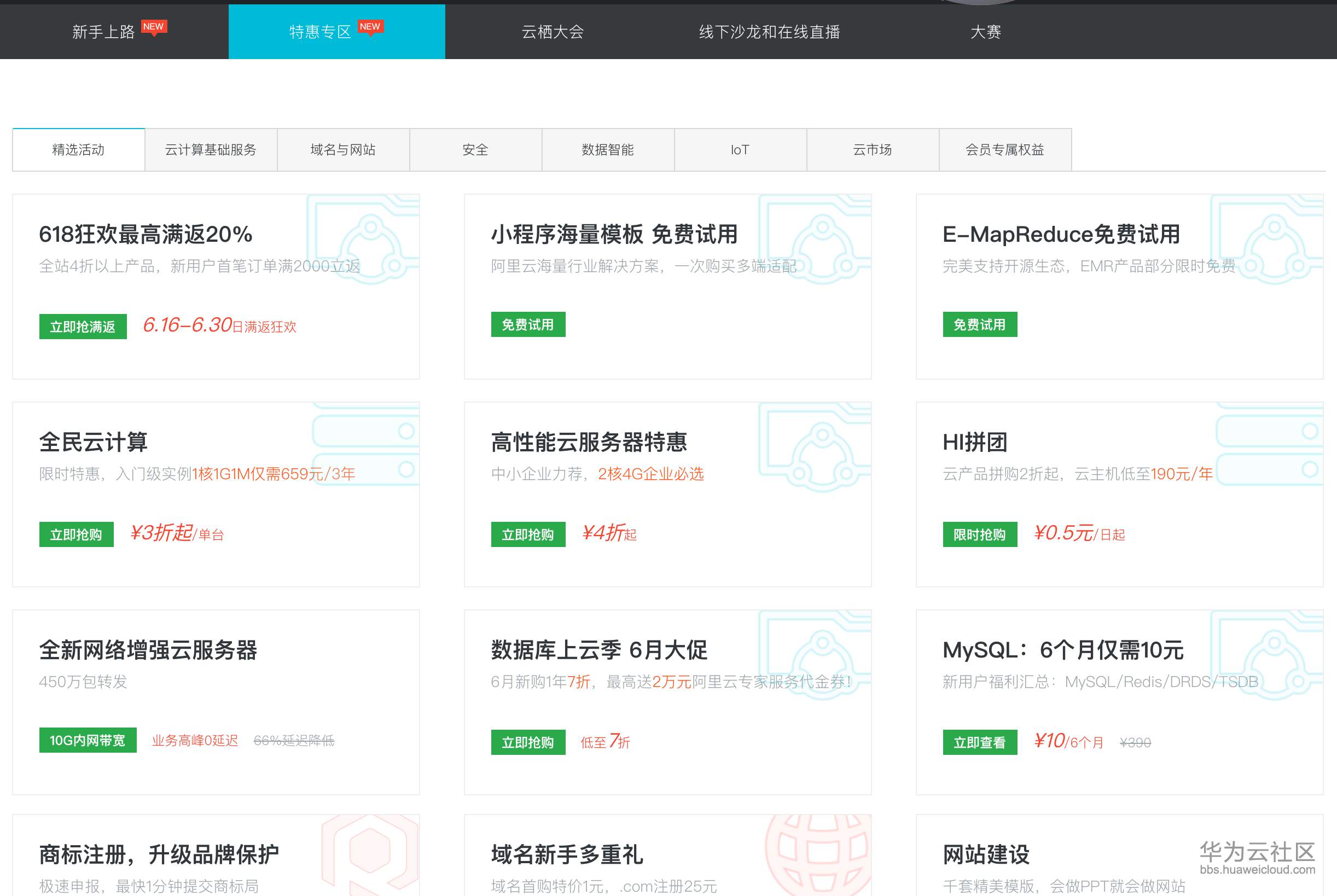The height and width of the screenshot is (896, 1337).
Task: Click 立即抢购 on 全民云计算 card
Action: 75,534
